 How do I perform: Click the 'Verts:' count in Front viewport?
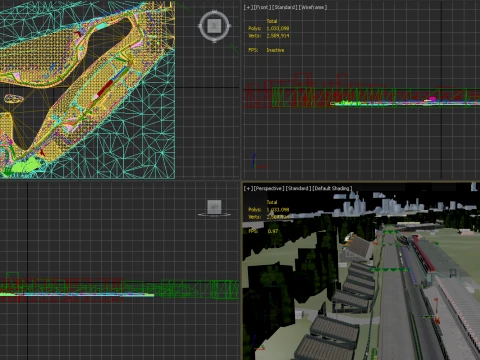coord(269,36)
